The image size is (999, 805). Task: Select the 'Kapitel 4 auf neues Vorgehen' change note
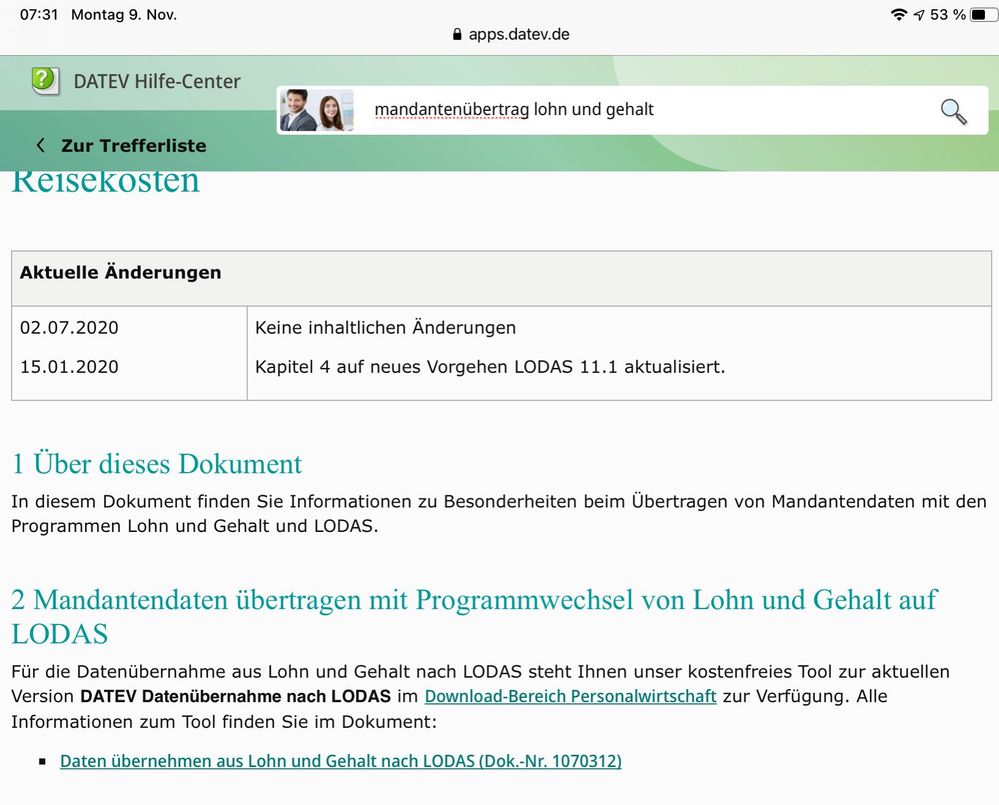coord(490,367)
